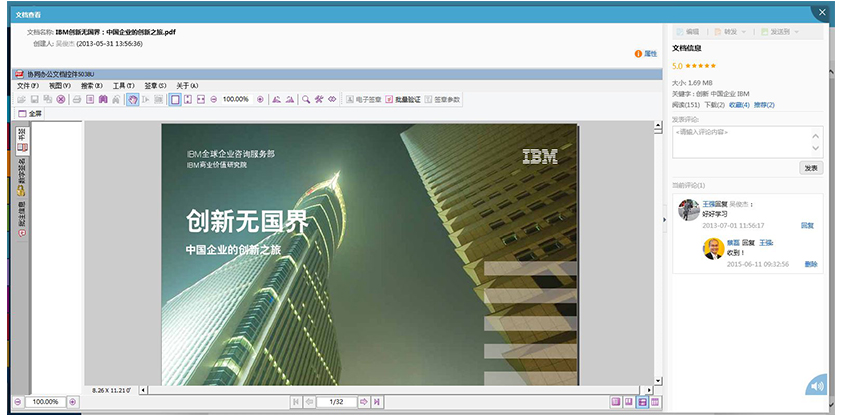Click the 电子签章 electronic signature button

click(x=364, y=99)
